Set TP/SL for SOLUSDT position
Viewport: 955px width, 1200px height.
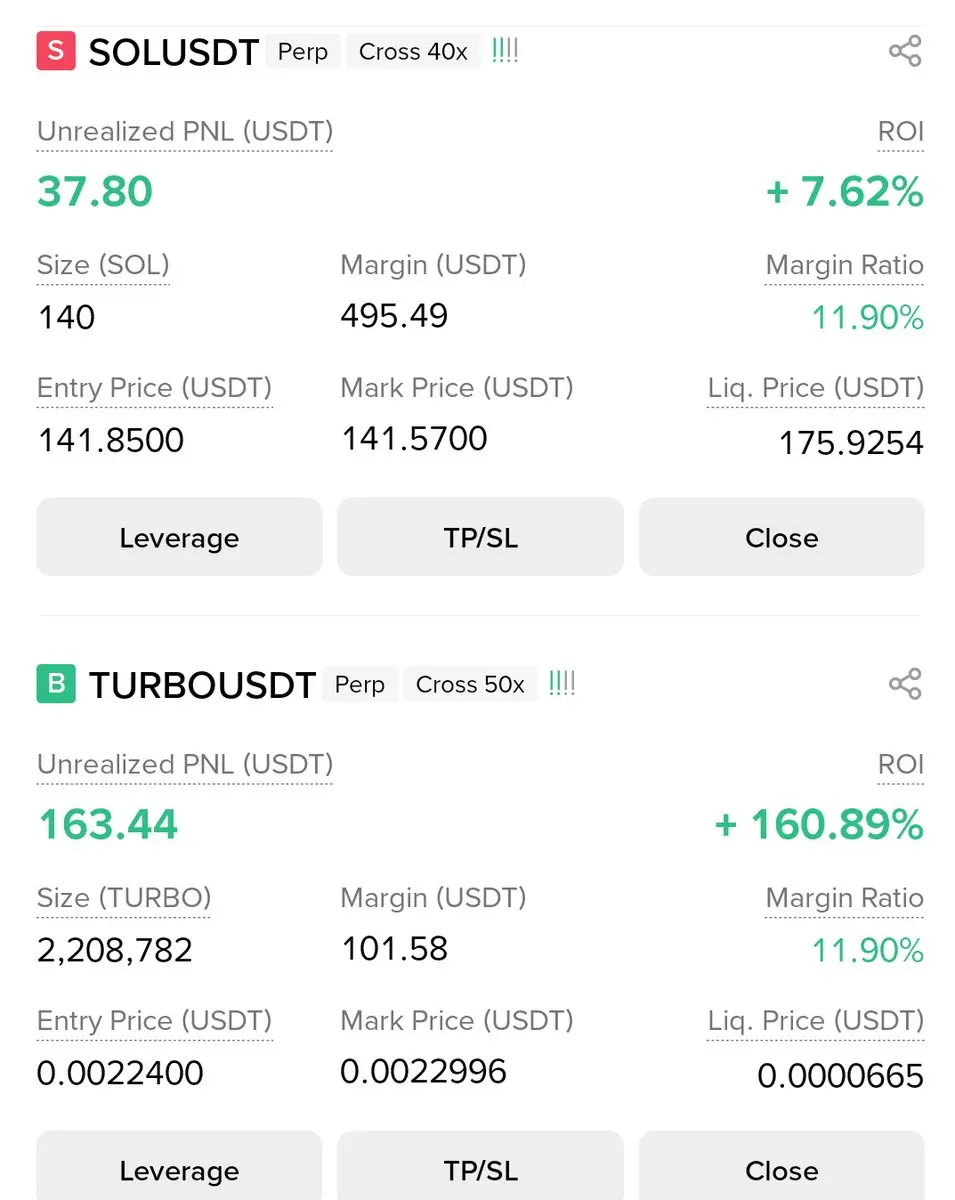480,537
